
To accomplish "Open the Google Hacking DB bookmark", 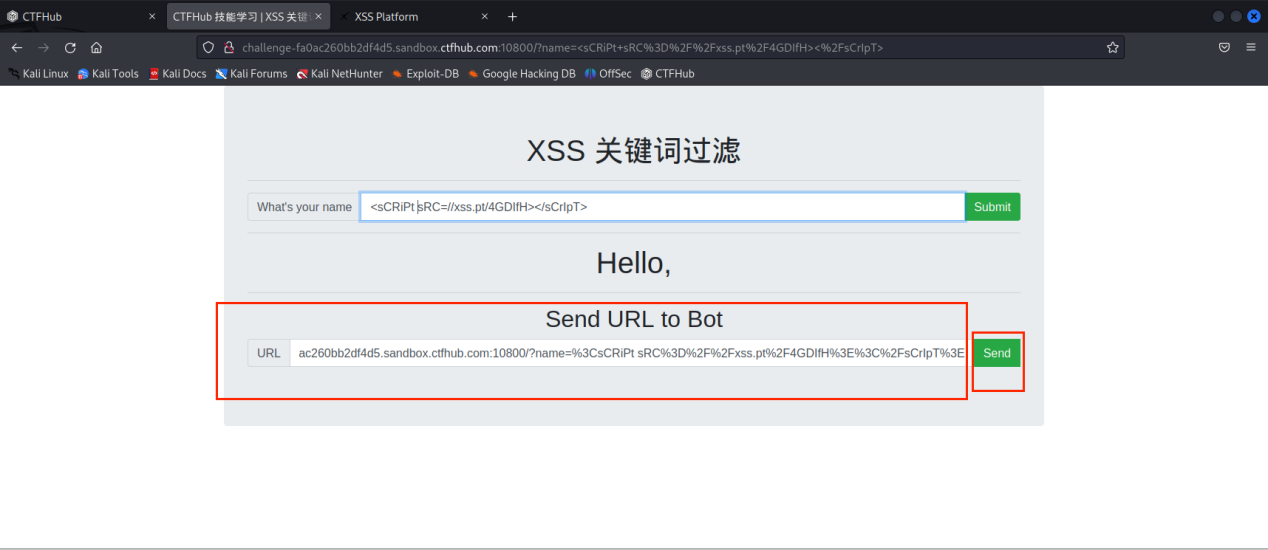I will pos(521,73).
